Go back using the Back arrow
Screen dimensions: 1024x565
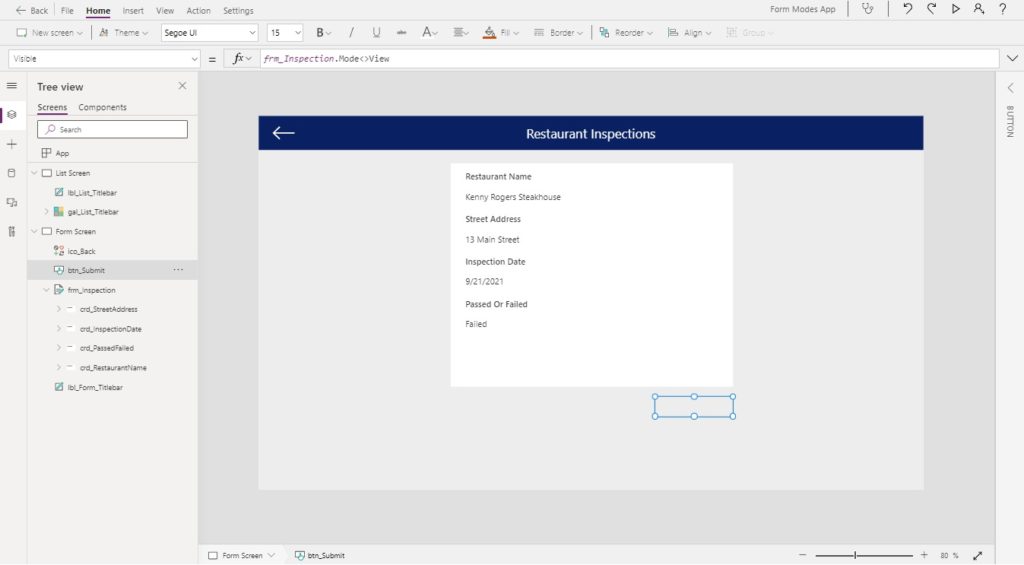(31, 10)
